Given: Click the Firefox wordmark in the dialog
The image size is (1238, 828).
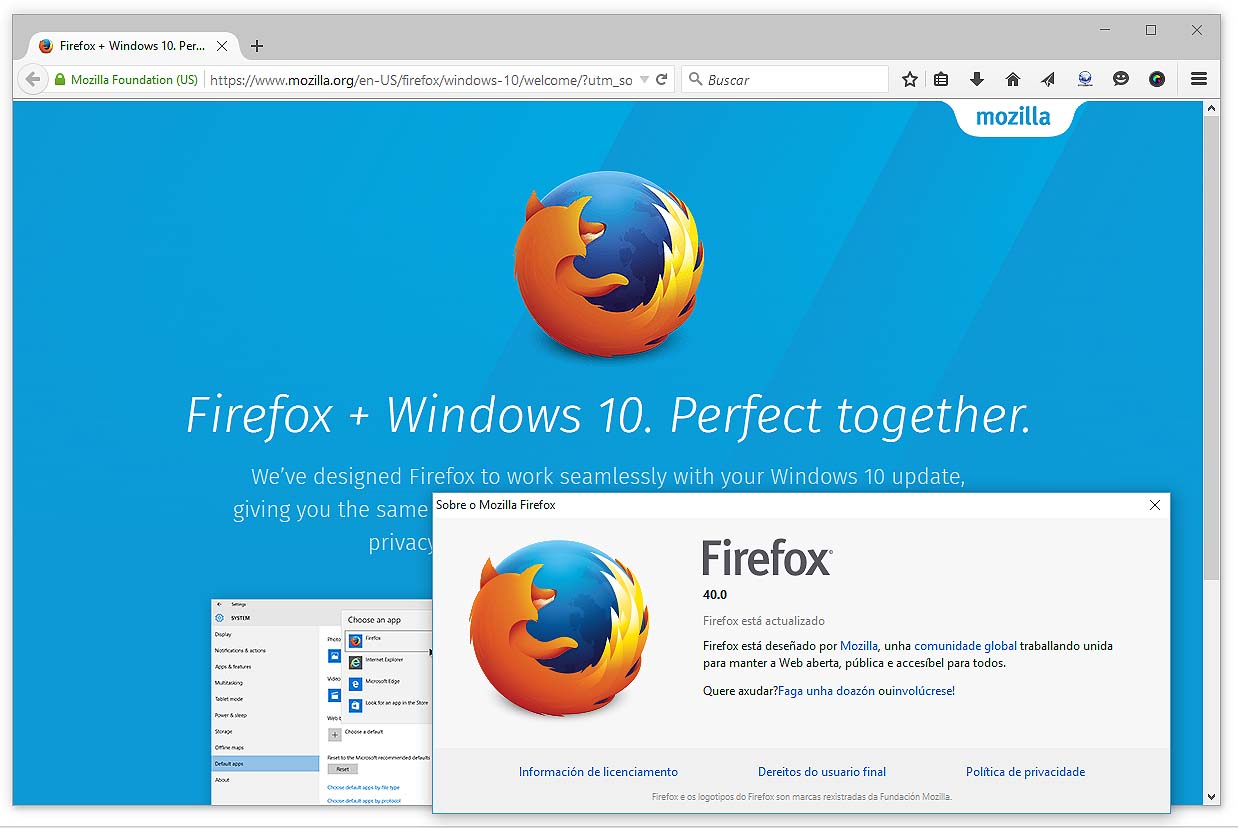Looking at the screenshot, I should (x=767, y=558).
